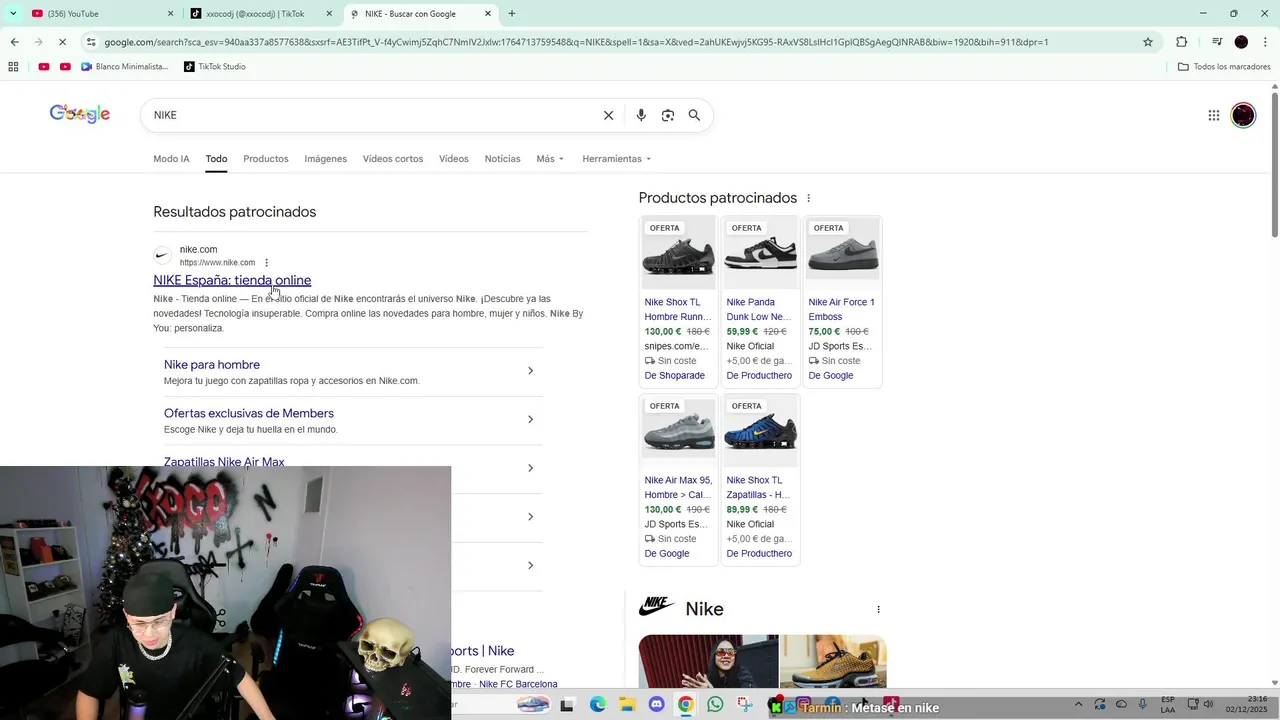This screenshot has height=720, width=1280.
Task: Open Google account avatar in page header
Action: tap(1243, 115)
